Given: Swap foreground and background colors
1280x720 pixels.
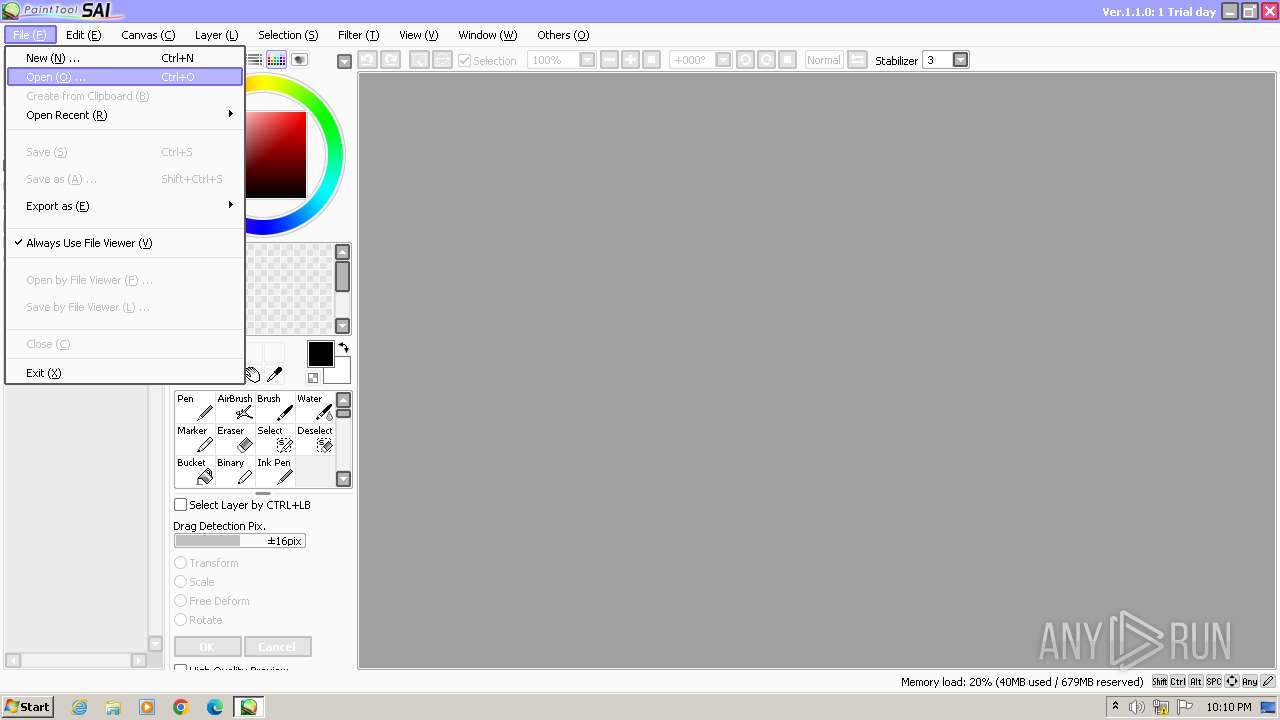Looking at the screenshot, I should click(344, 347).
